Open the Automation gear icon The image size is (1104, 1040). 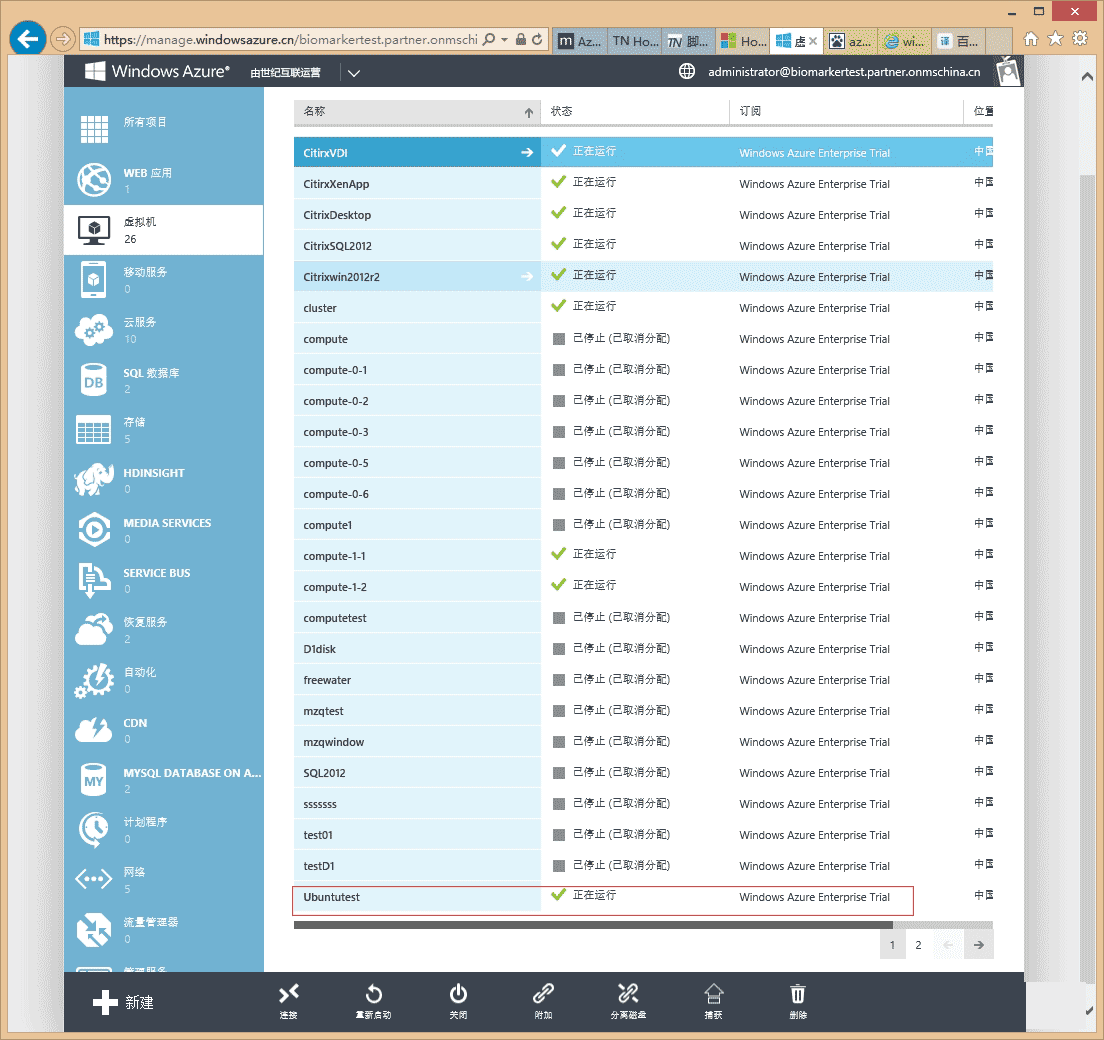tap(94, 680)
